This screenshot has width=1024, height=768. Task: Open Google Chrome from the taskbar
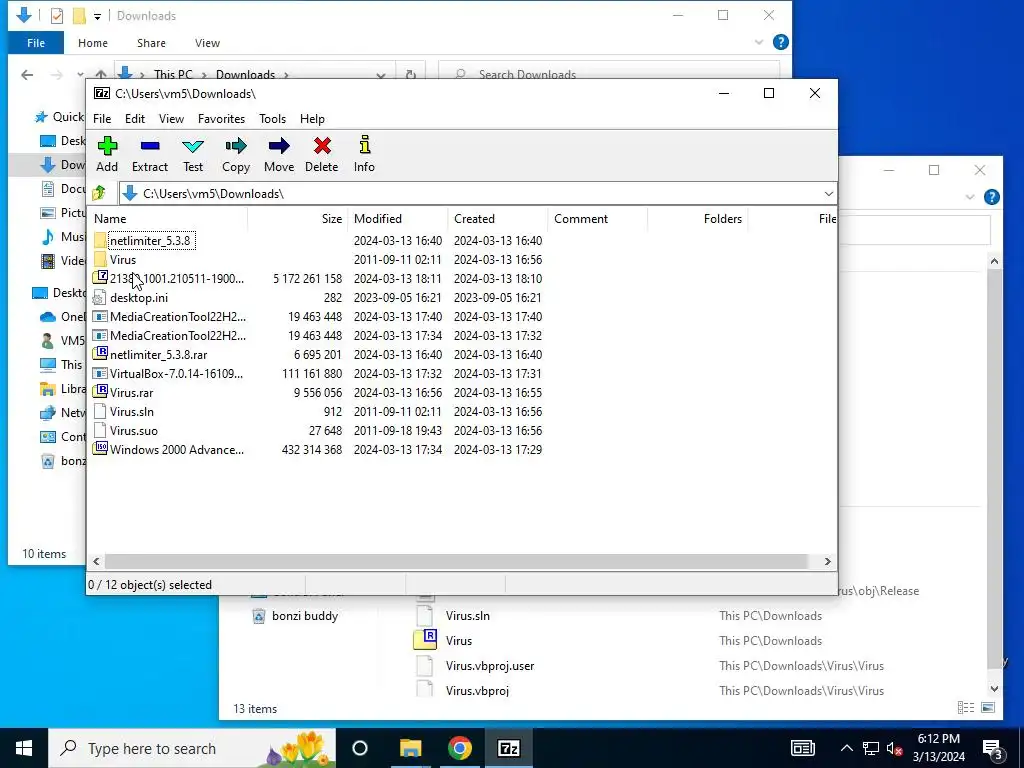click(460, 748)
